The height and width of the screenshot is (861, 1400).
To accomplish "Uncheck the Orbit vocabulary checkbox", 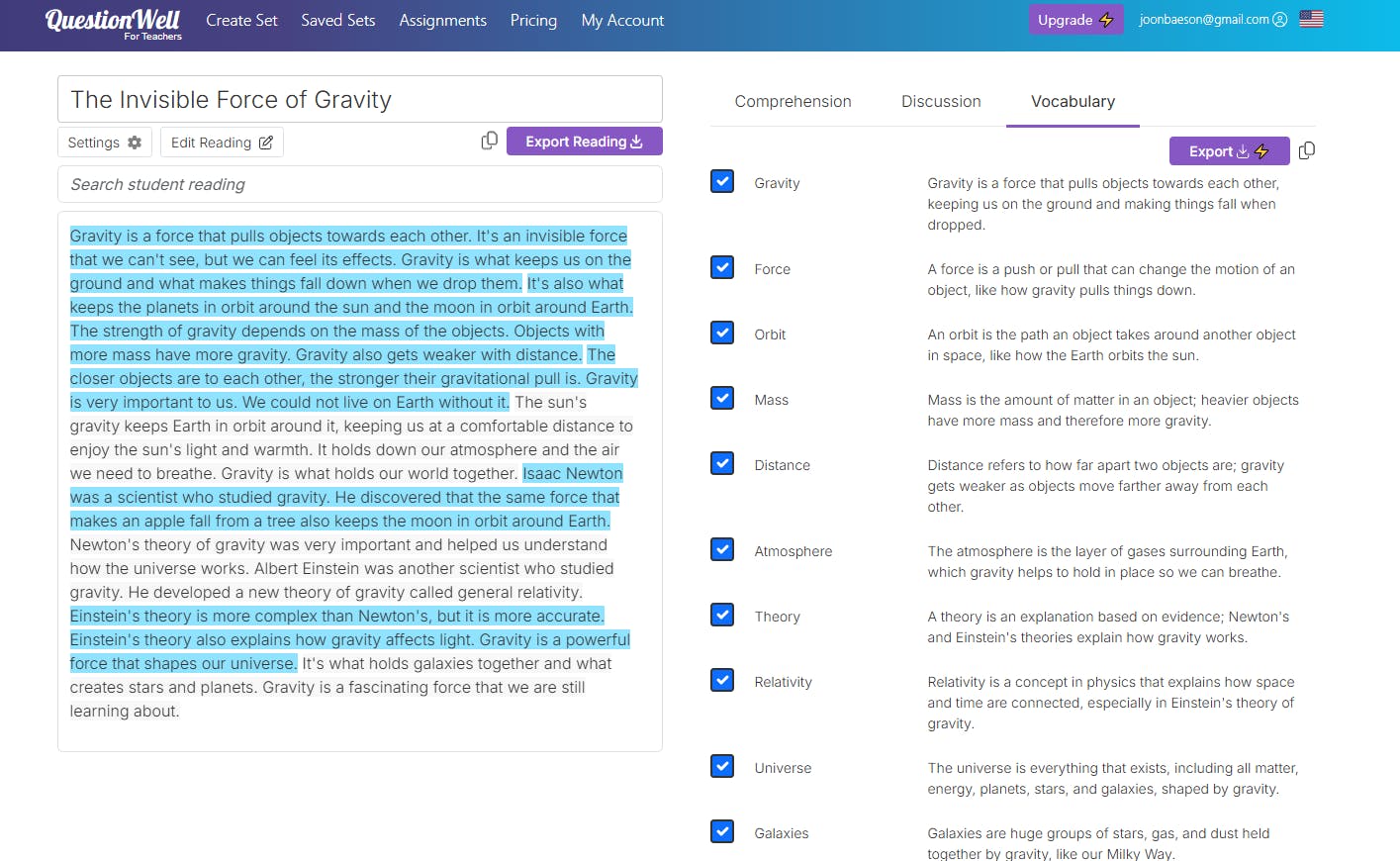I will pyautogui.click(x=722, y=333).
